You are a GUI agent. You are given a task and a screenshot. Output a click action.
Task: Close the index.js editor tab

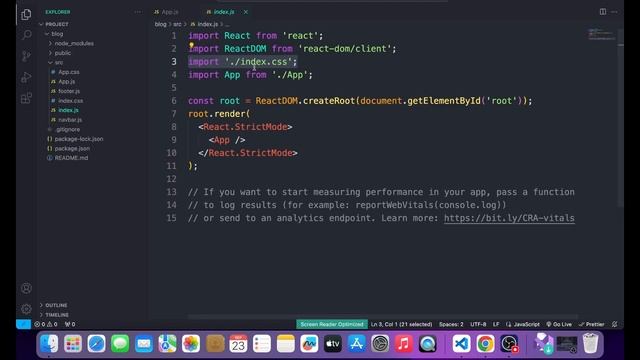pos(246,12)
